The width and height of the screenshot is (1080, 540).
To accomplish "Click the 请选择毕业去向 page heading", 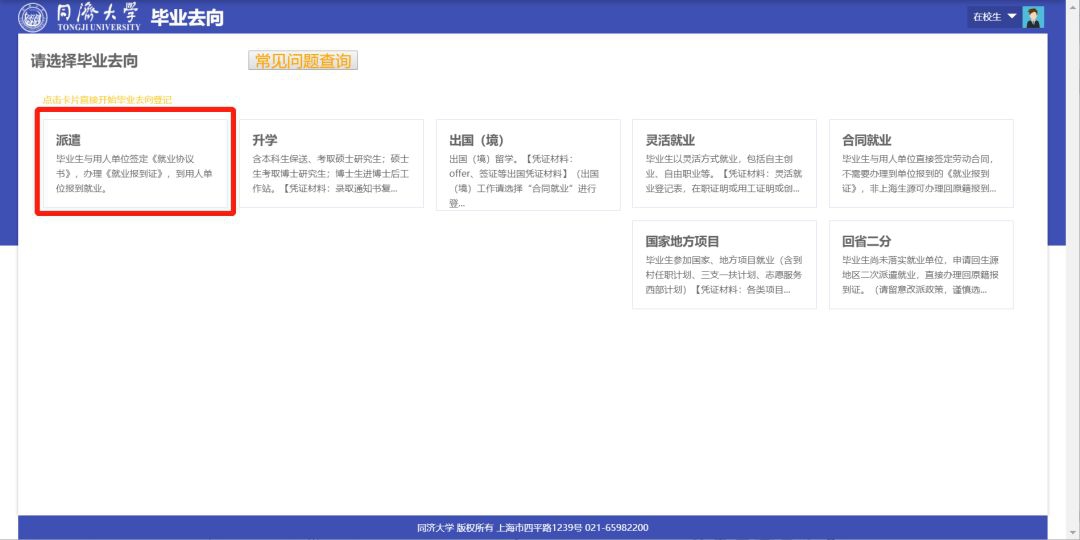I will tap(85, 61).
